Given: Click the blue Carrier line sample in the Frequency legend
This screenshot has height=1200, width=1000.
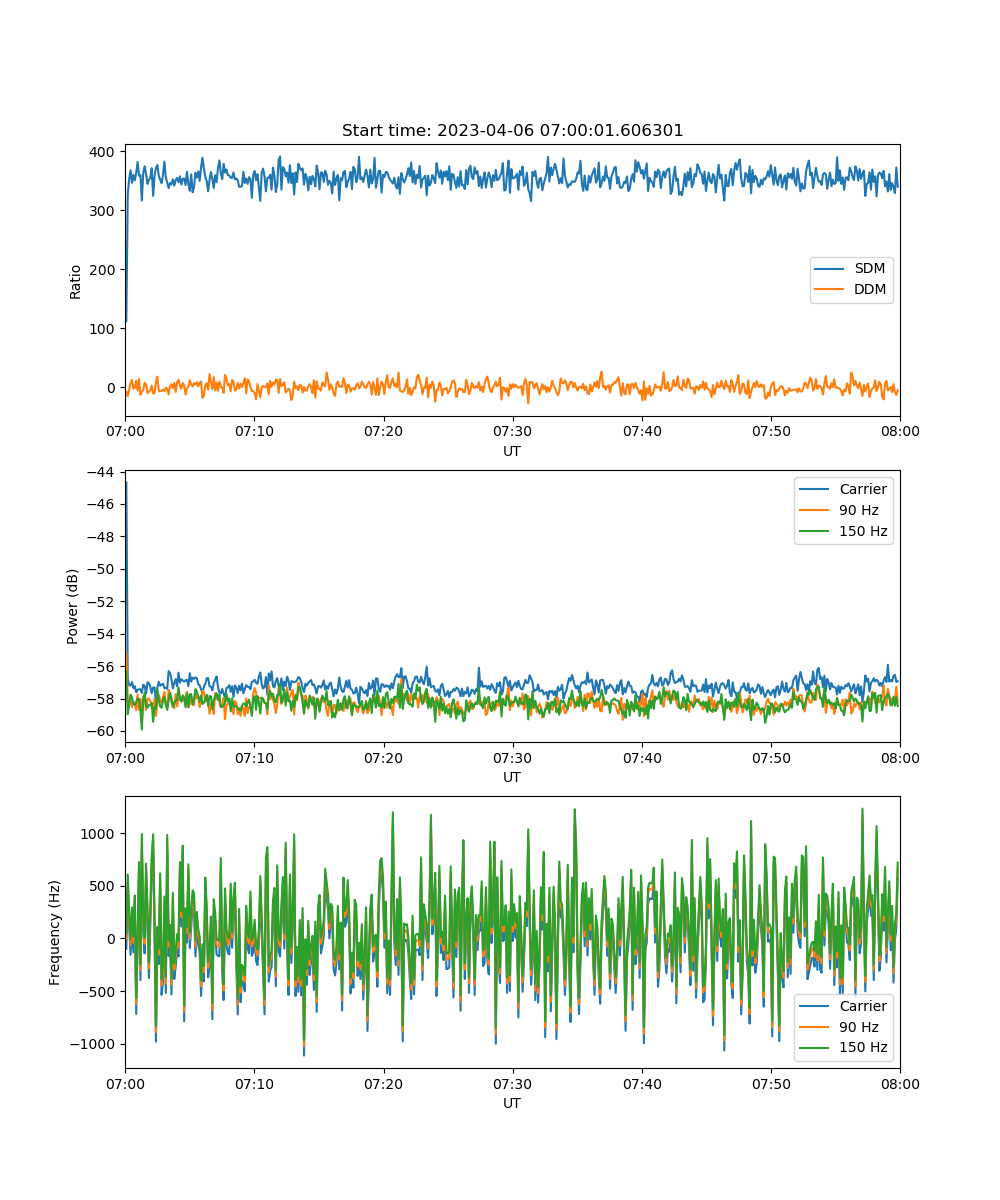Looking at the screenshot, I should [815, 1006].
